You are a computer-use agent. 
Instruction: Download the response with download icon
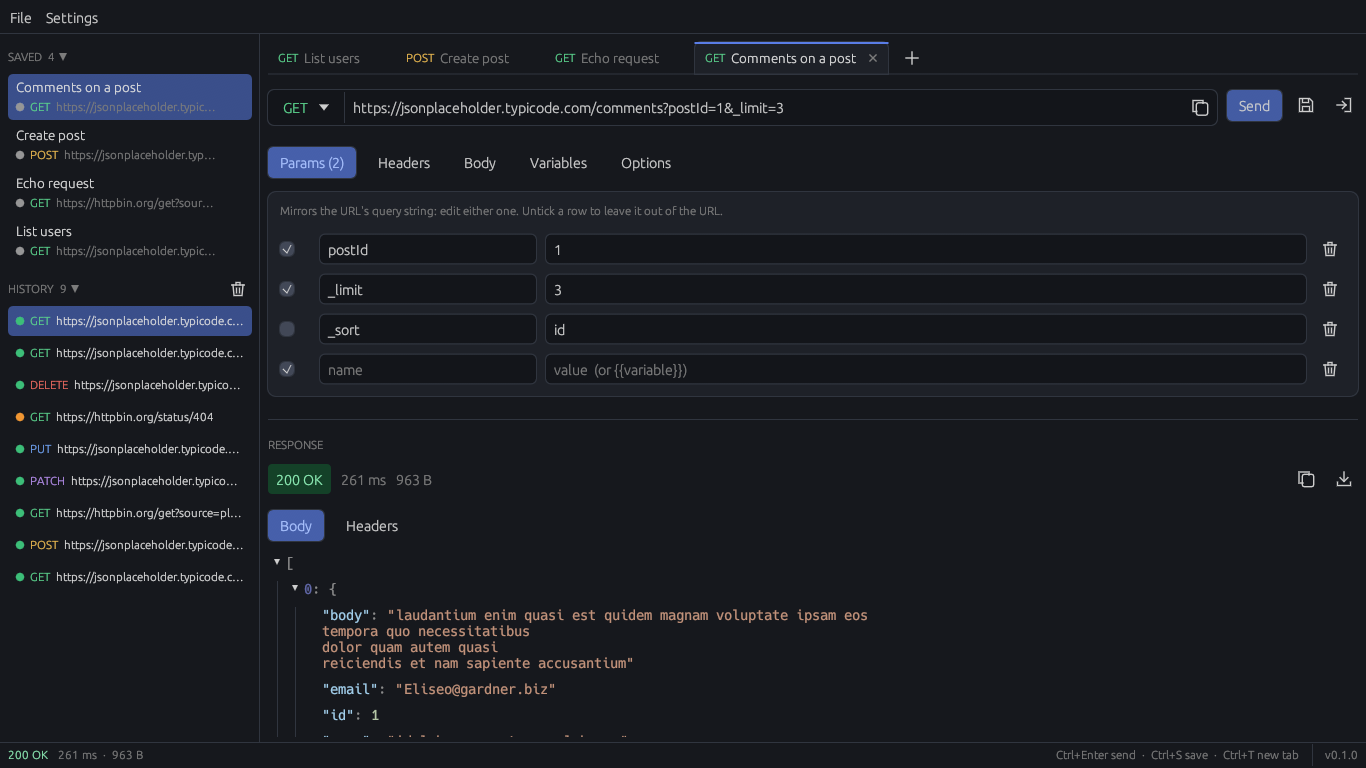(1344, 479)
